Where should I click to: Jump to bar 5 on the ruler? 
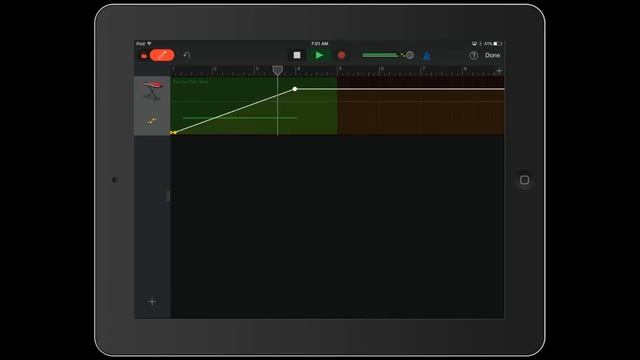click(340, 70)
